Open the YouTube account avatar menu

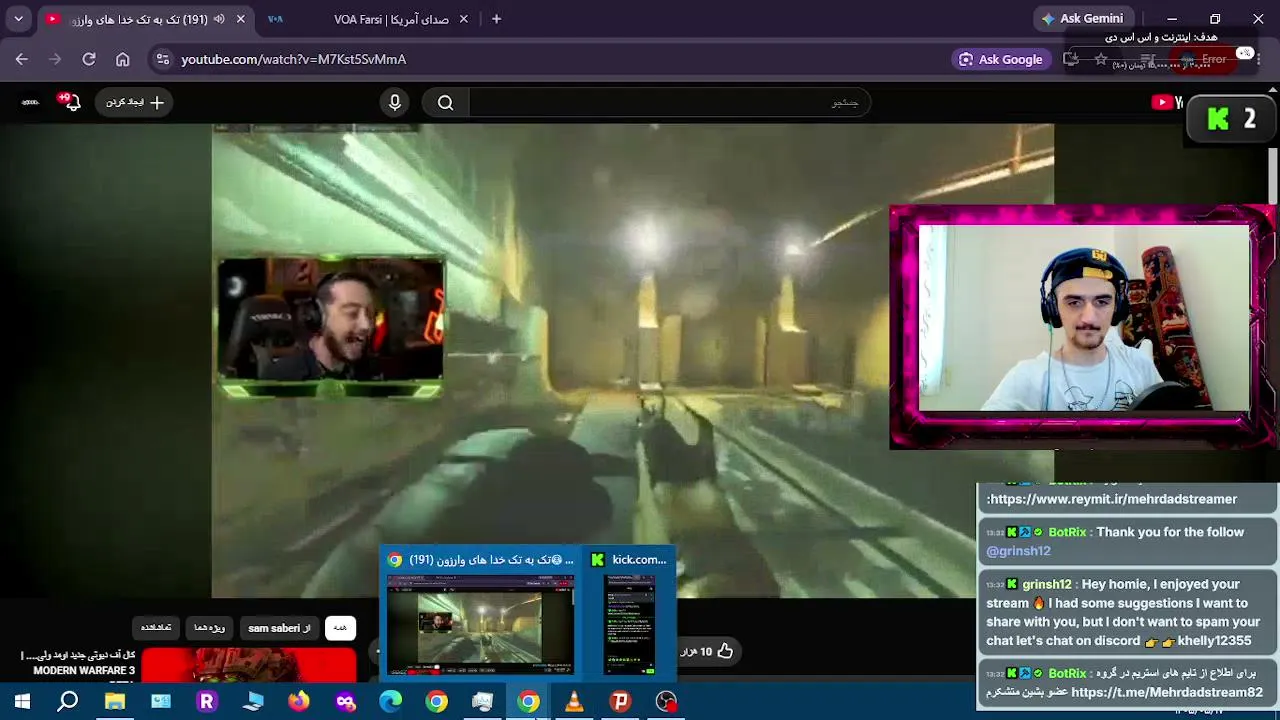pos(30,102)
